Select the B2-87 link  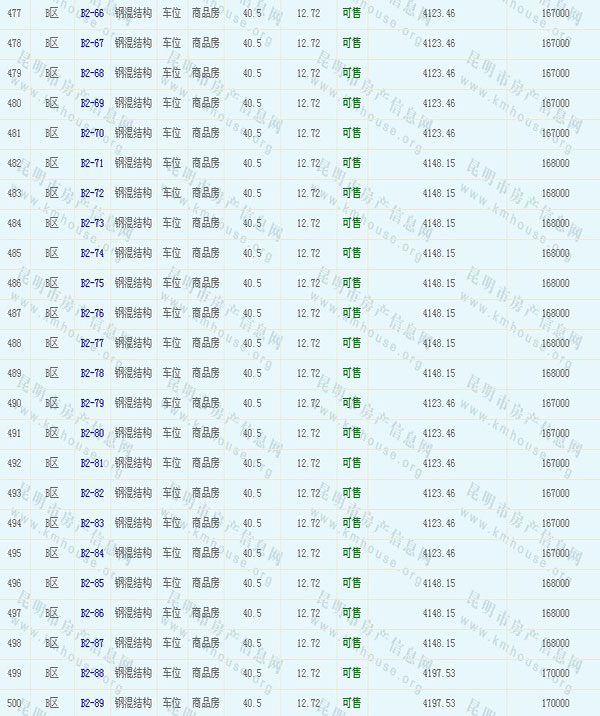pos(92,644)
